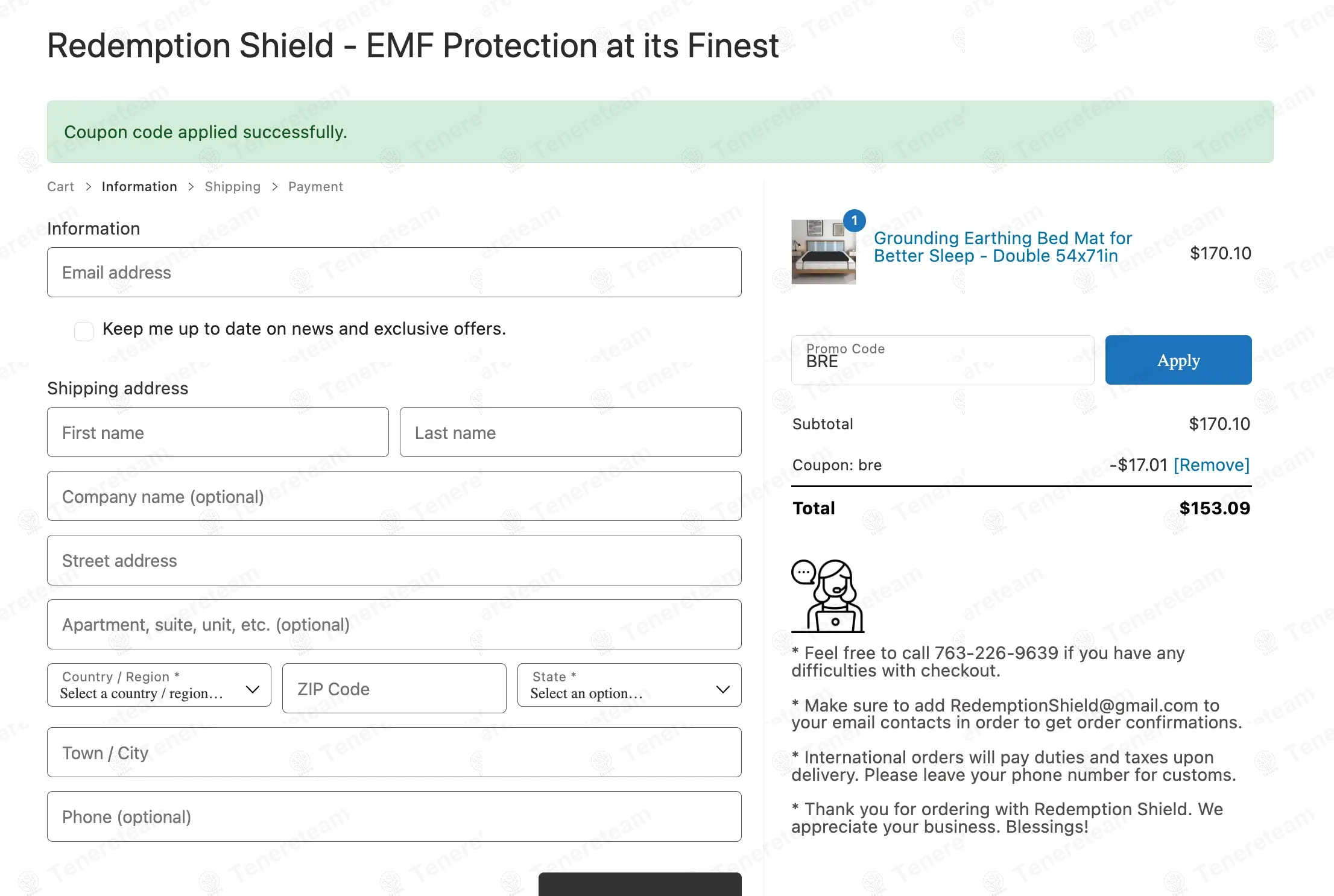The image size is (1334, 896).
Task: Focus the Email address field
Action: tap(394, 273)
